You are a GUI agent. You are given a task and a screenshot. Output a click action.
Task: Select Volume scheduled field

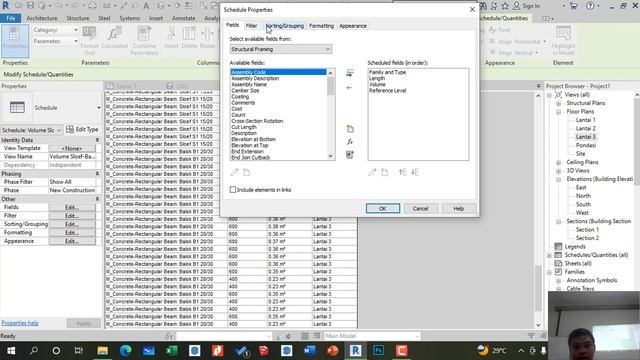pyautogui.click(x=377, y=84)
